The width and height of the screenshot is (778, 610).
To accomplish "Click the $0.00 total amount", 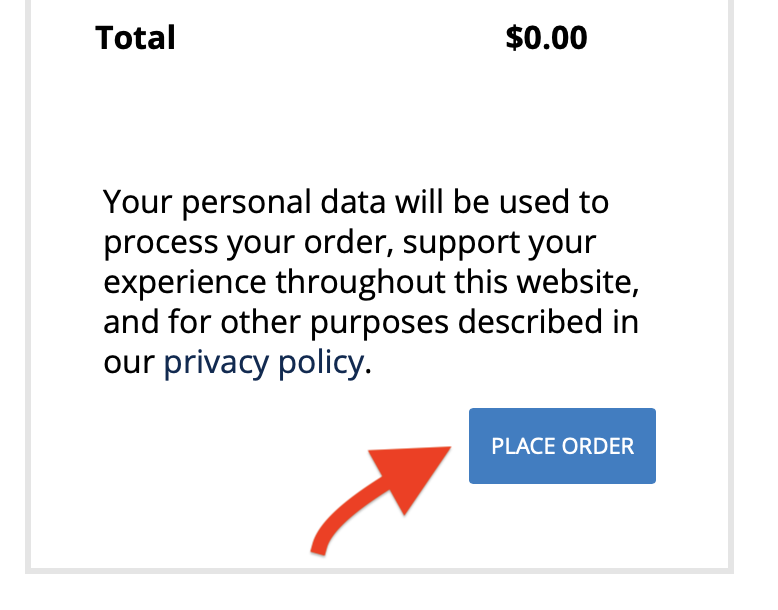I will 546,38.
